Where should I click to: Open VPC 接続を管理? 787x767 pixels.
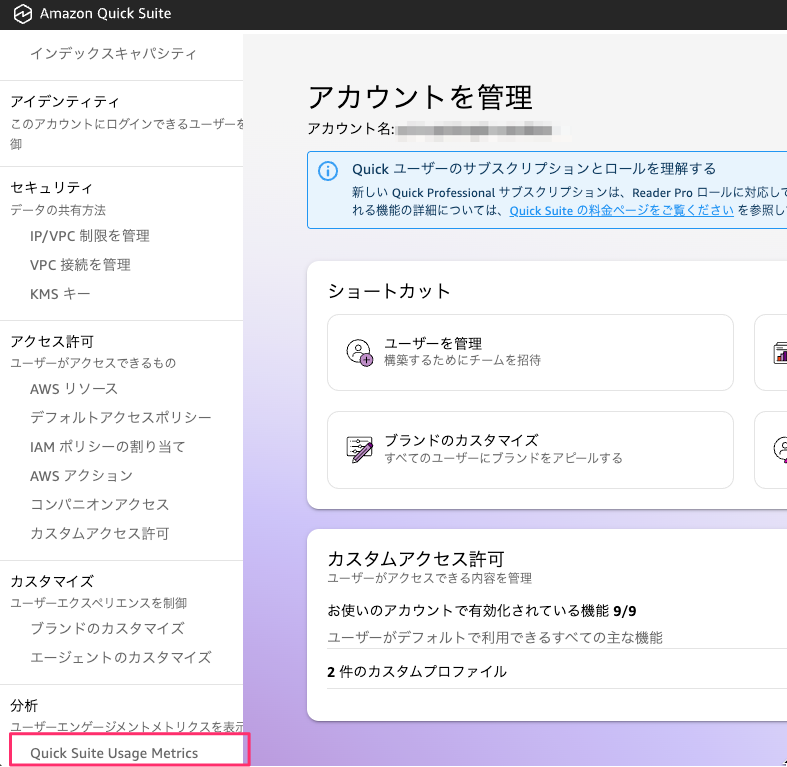click(80, 265)
